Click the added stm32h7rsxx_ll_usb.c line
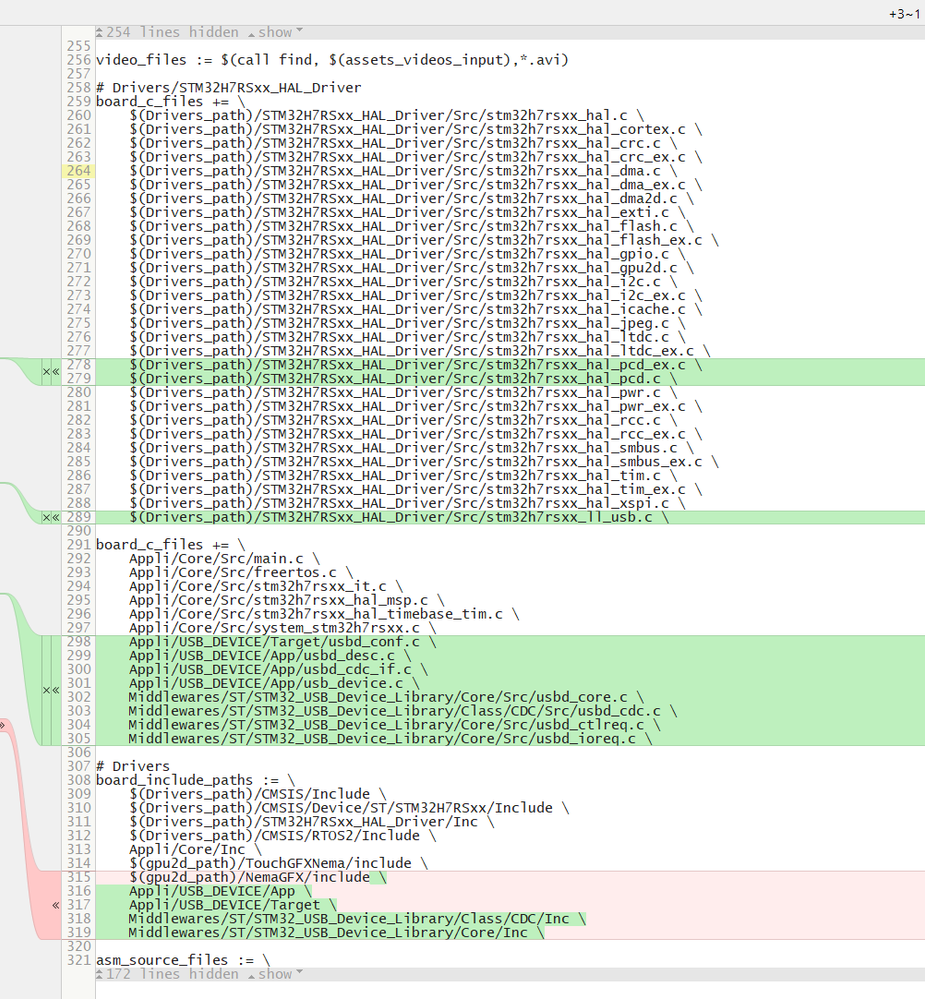 pos(399,517)
